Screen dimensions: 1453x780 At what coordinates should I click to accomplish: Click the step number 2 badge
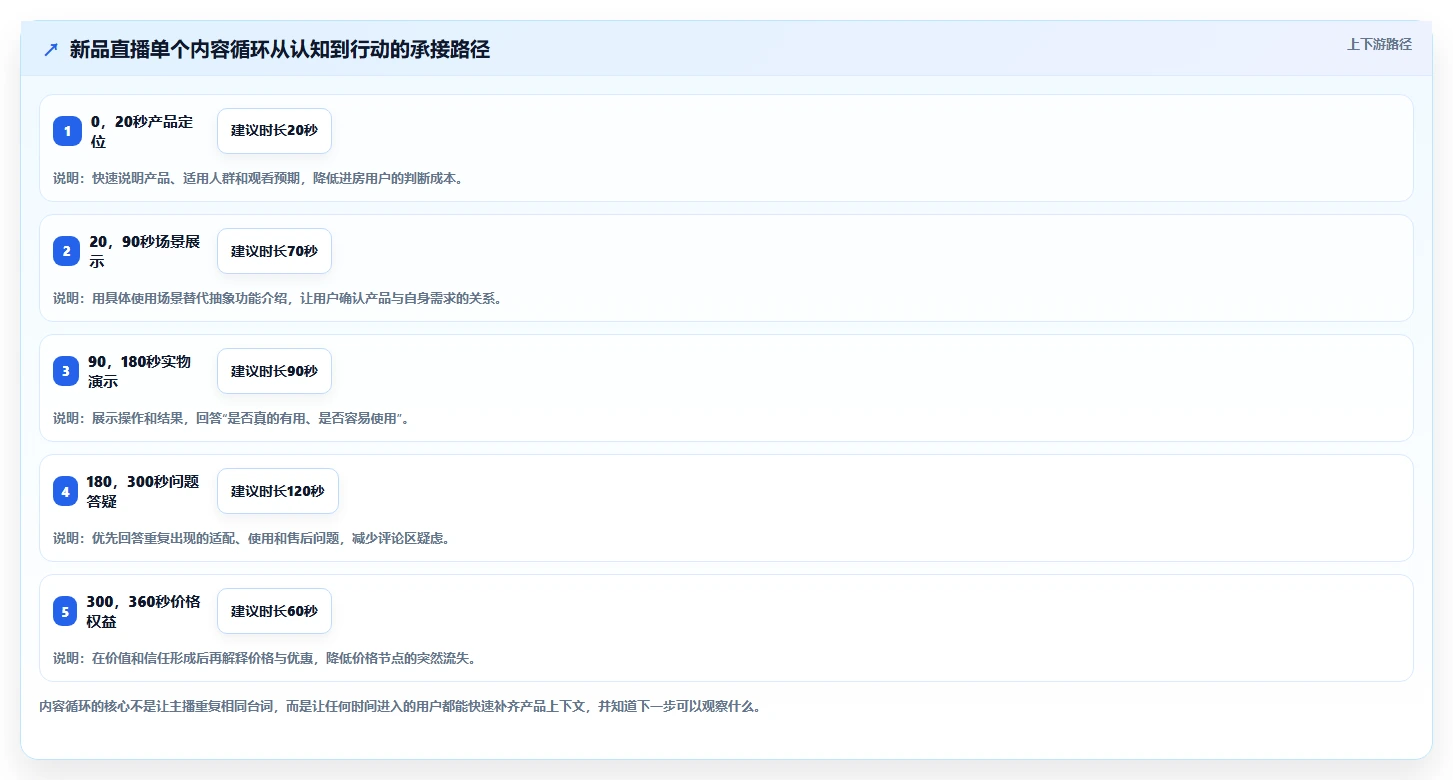(x=66, y=251)
